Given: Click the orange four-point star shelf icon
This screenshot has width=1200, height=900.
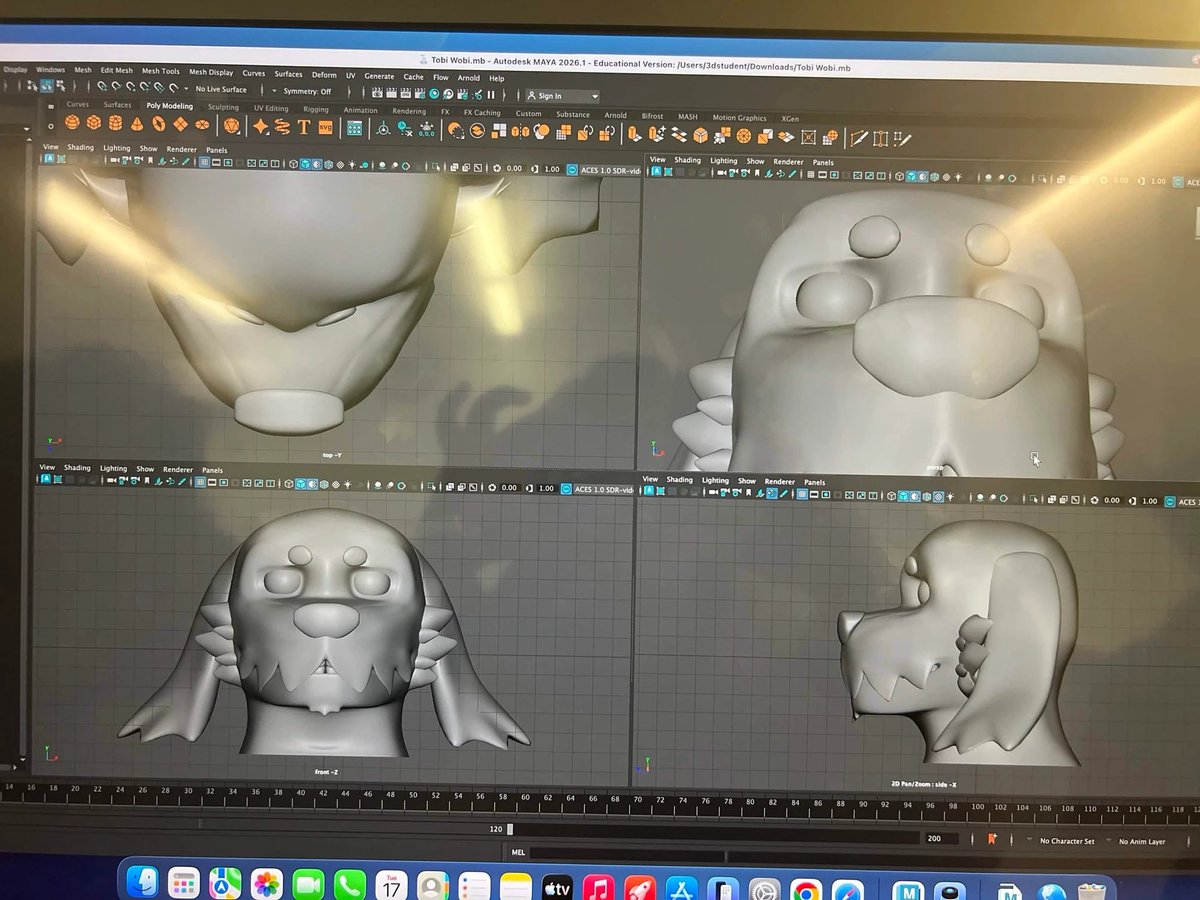Looking at the screenshot, I should pyautogui.click(x=261, y=126).
